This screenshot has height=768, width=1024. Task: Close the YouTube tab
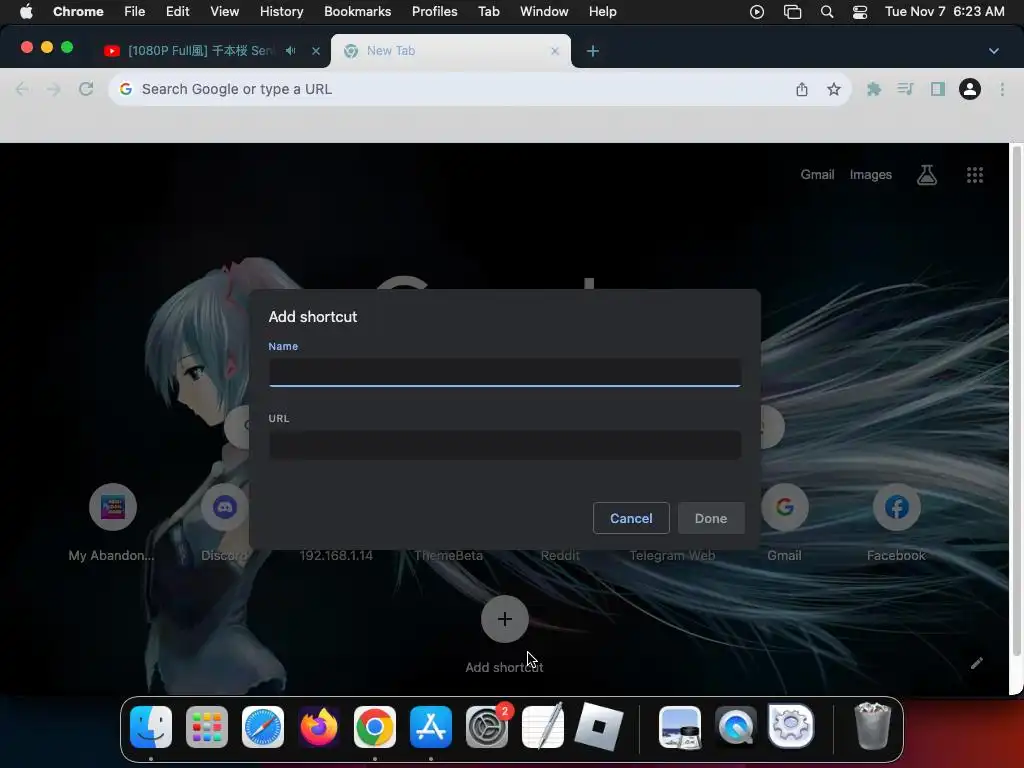pos(315,51)
